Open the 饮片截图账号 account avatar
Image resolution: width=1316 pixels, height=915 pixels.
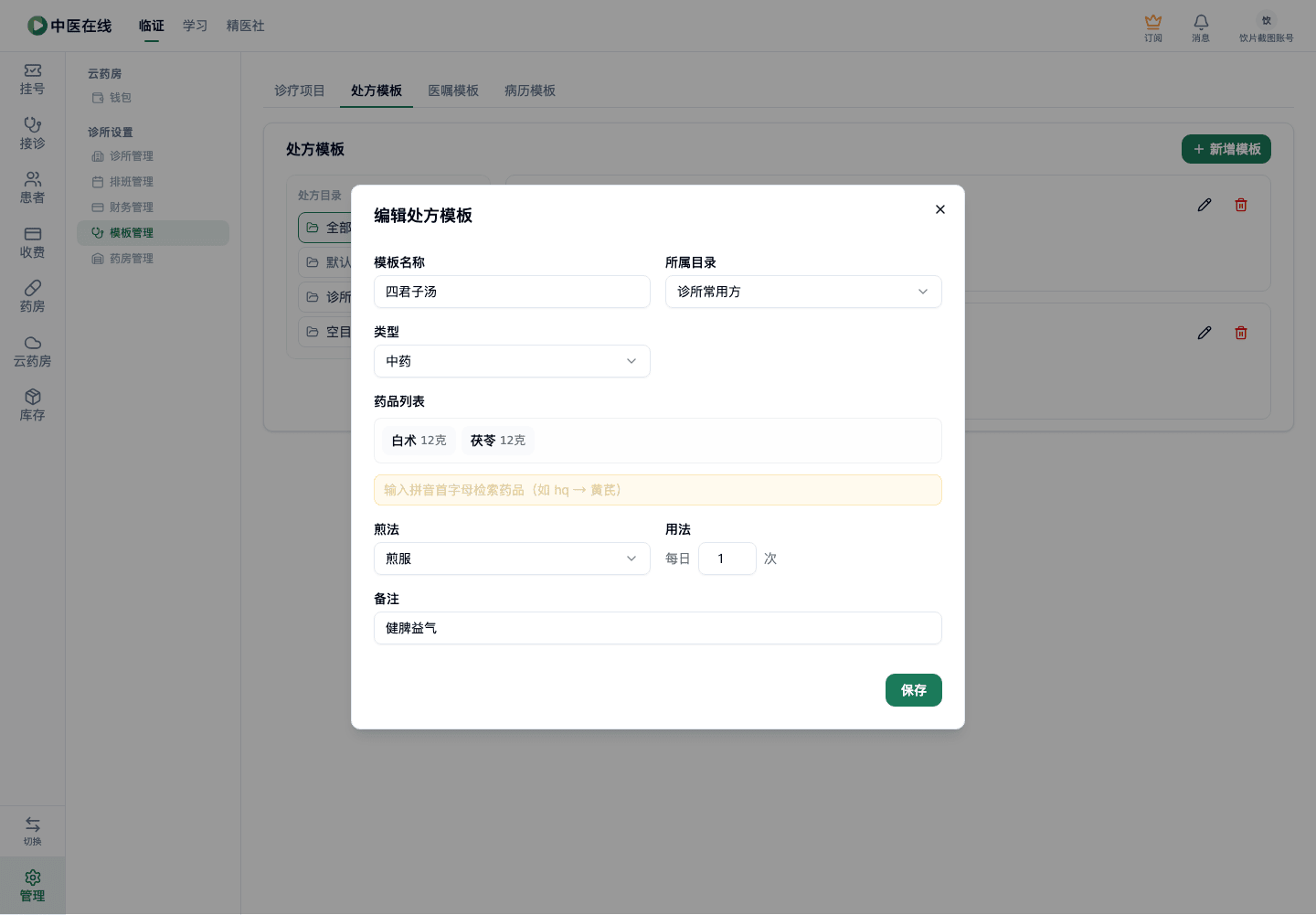1266,27
